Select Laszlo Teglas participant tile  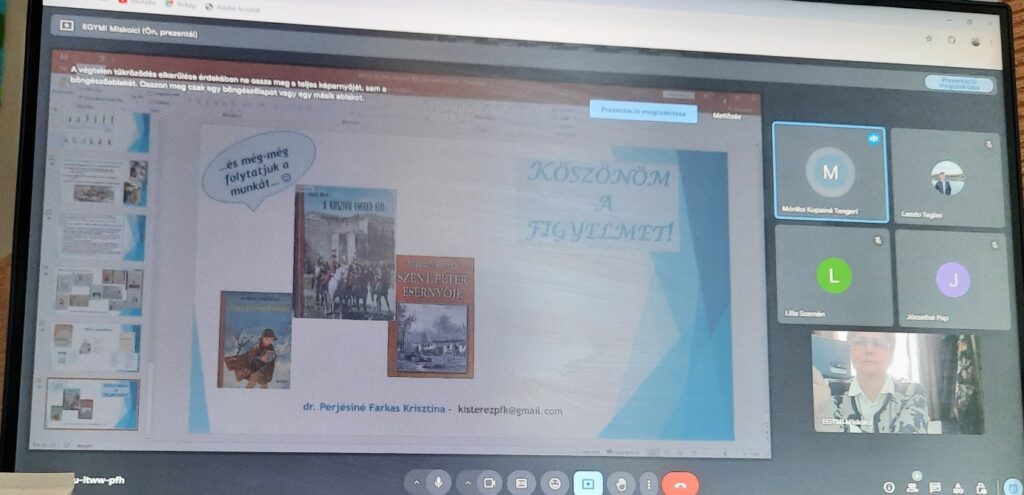click(946, 177)
